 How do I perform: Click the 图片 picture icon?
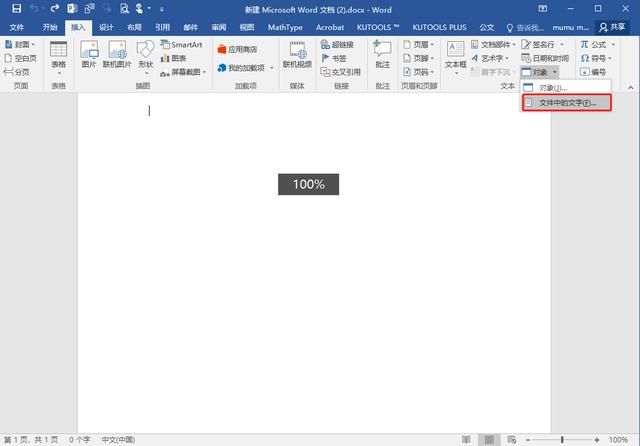point(89,54)
